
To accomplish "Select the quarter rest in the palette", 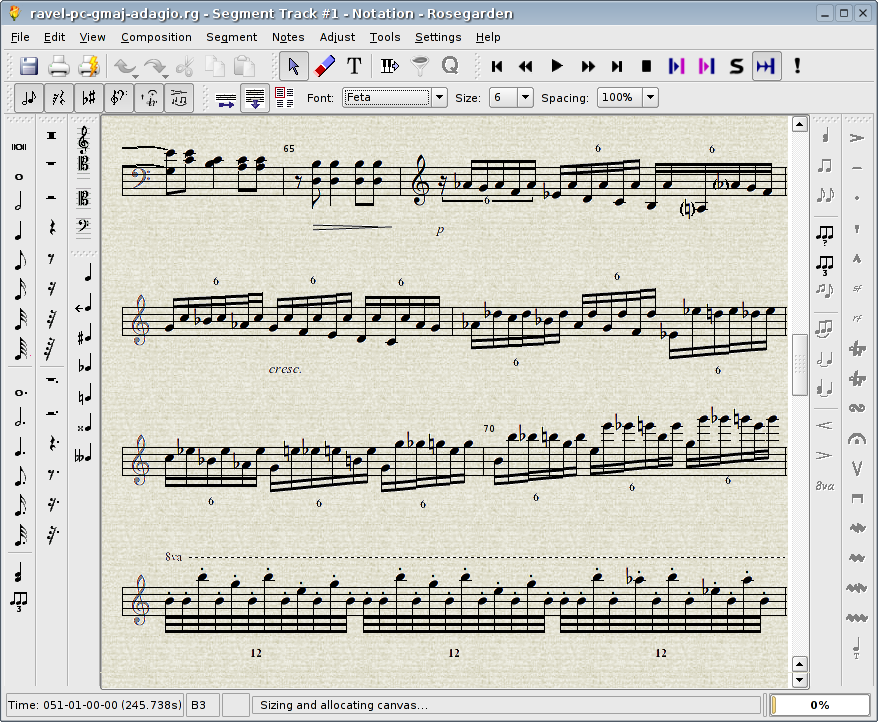I will tap(52, 227).
